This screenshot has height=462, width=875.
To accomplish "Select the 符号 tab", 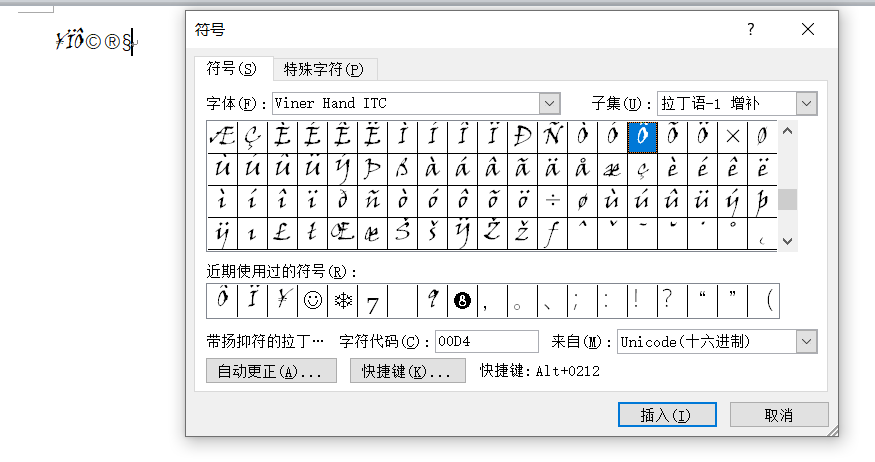I will [231, 68].
